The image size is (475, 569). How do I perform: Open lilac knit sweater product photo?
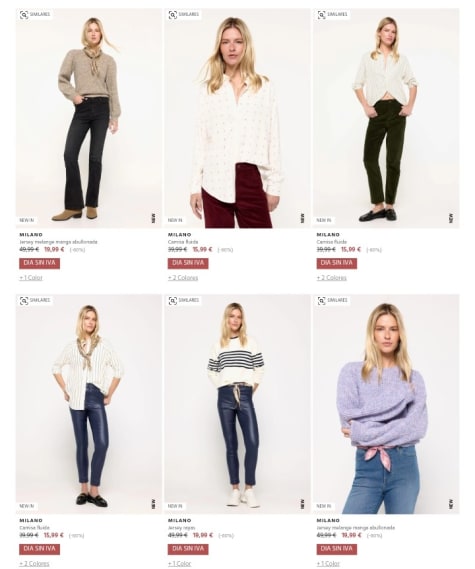[386, 404]
